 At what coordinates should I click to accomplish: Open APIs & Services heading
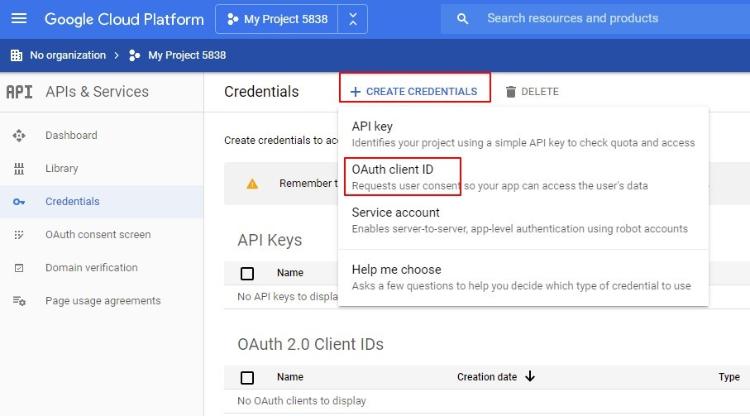tap(97, 92)
